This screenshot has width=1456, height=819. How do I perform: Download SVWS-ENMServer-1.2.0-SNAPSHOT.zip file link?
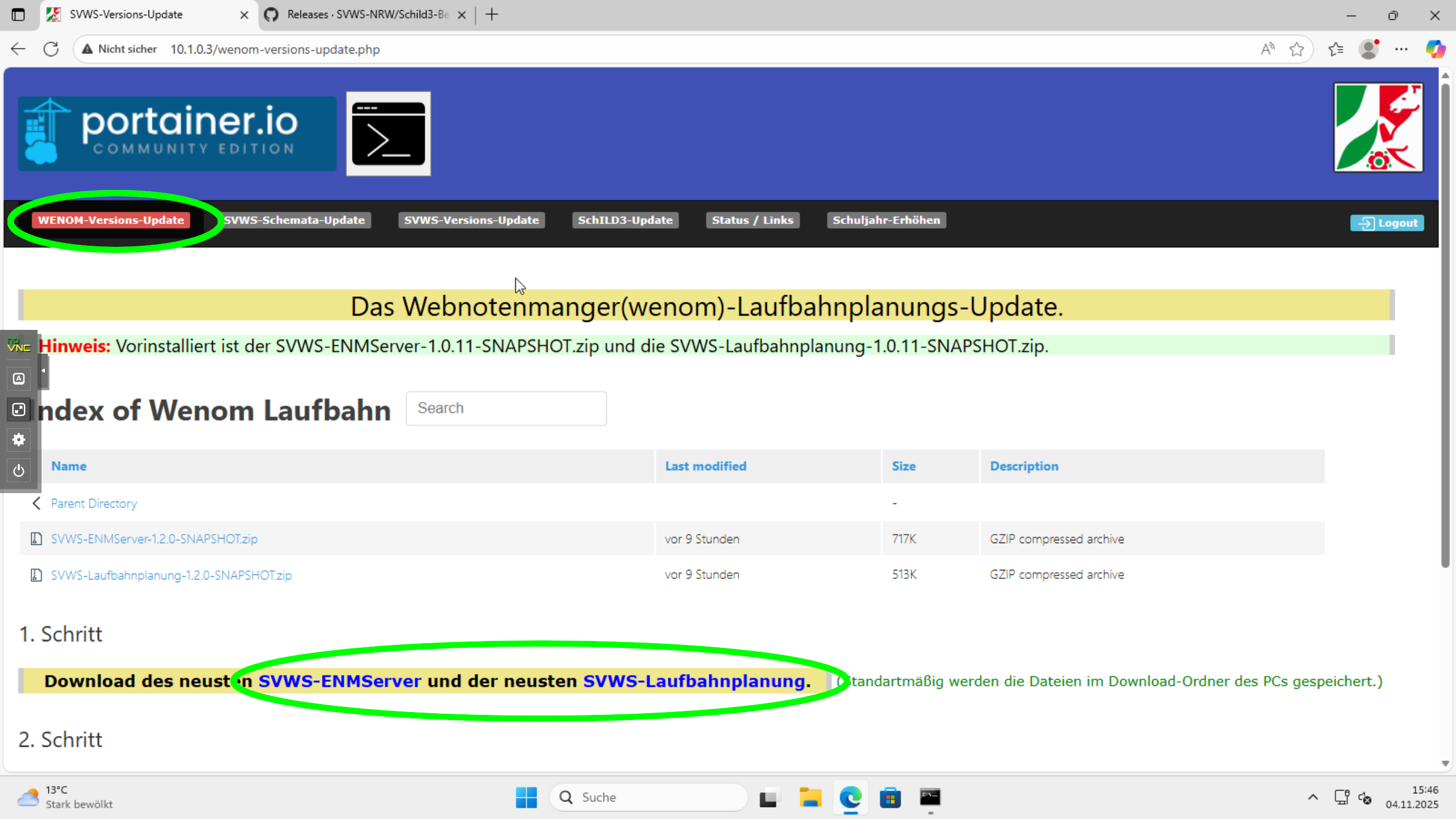(x=154, y=539)
